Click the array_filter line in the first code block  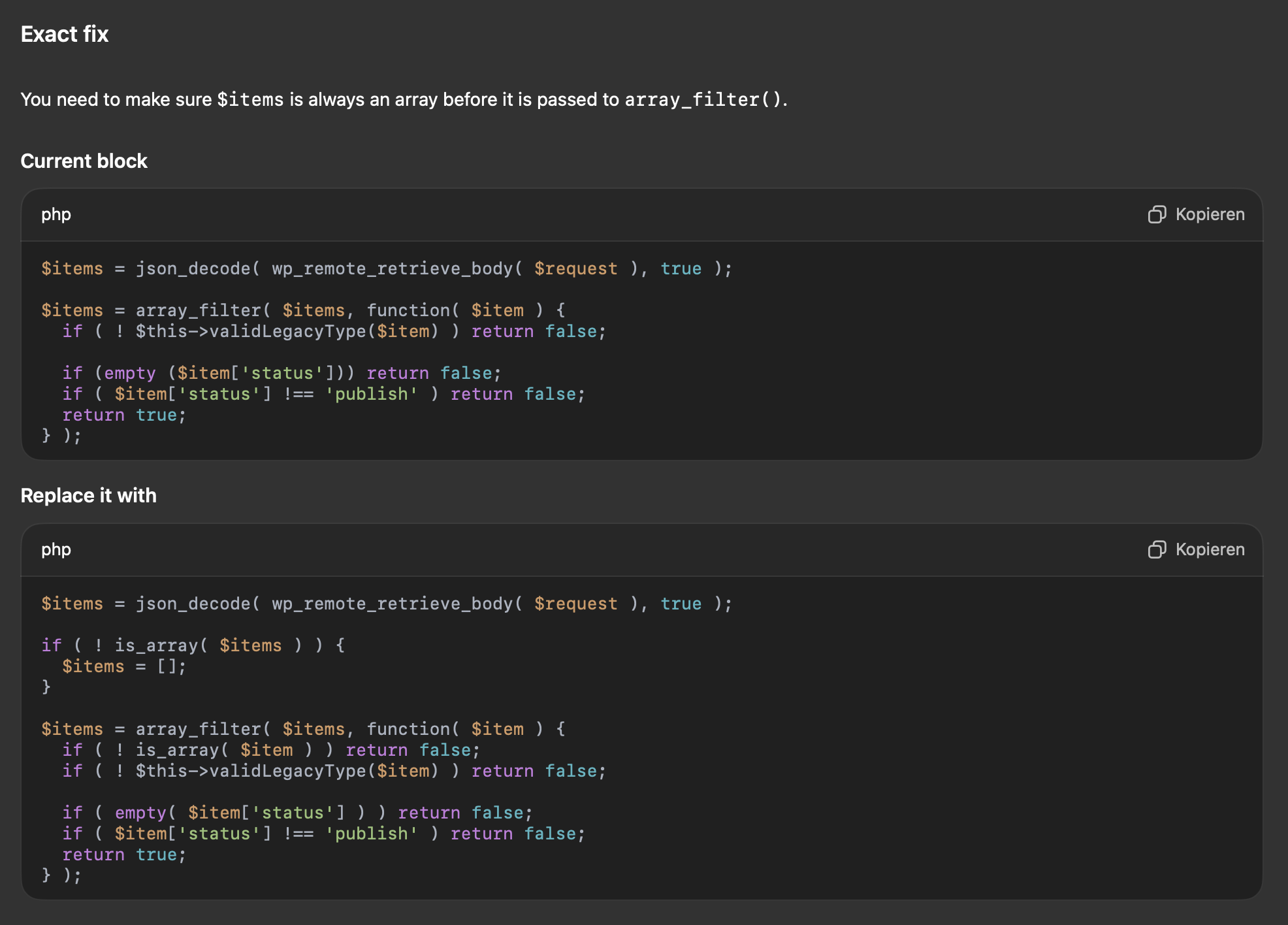click(304, 310)
